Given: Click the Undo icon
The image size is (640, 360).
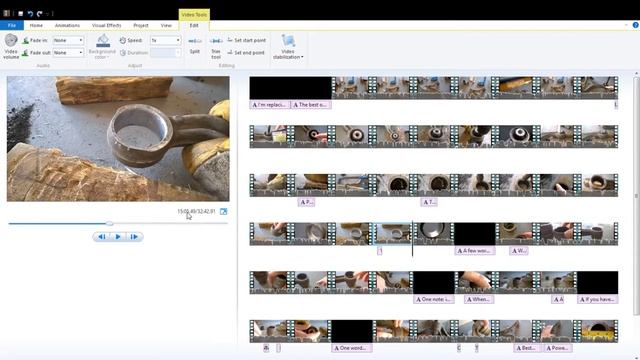Looking at the screenshot, I should coord(30,13).
